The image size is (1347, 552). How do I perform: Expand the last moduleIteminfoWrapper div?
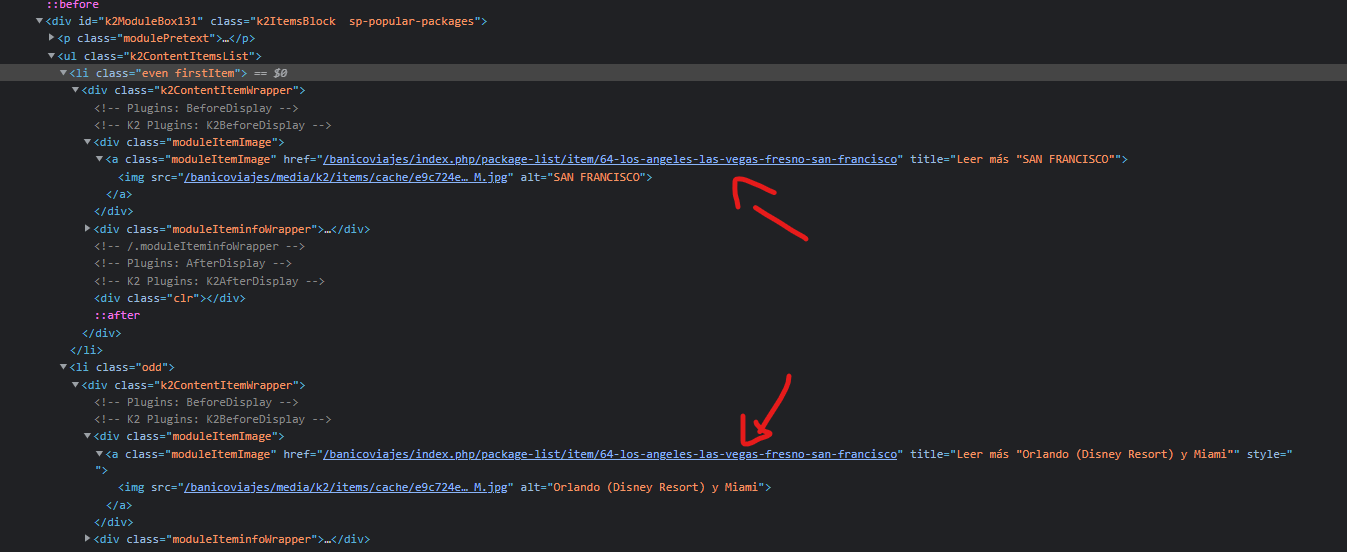[88, 540]
